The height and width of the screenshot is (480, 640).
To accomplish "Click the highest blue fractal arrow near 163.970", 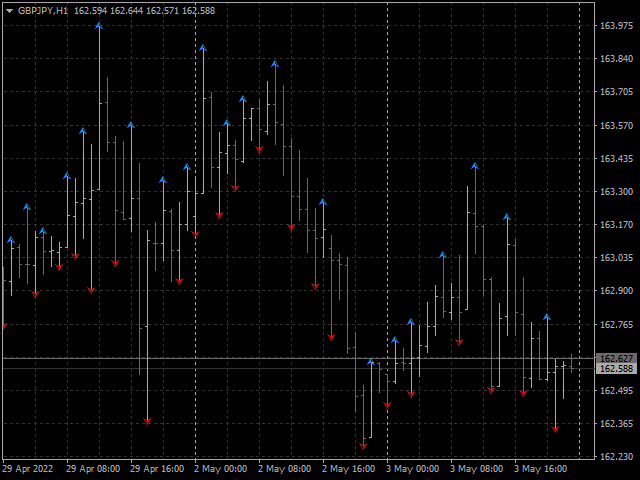I will [x=99, y=25].
